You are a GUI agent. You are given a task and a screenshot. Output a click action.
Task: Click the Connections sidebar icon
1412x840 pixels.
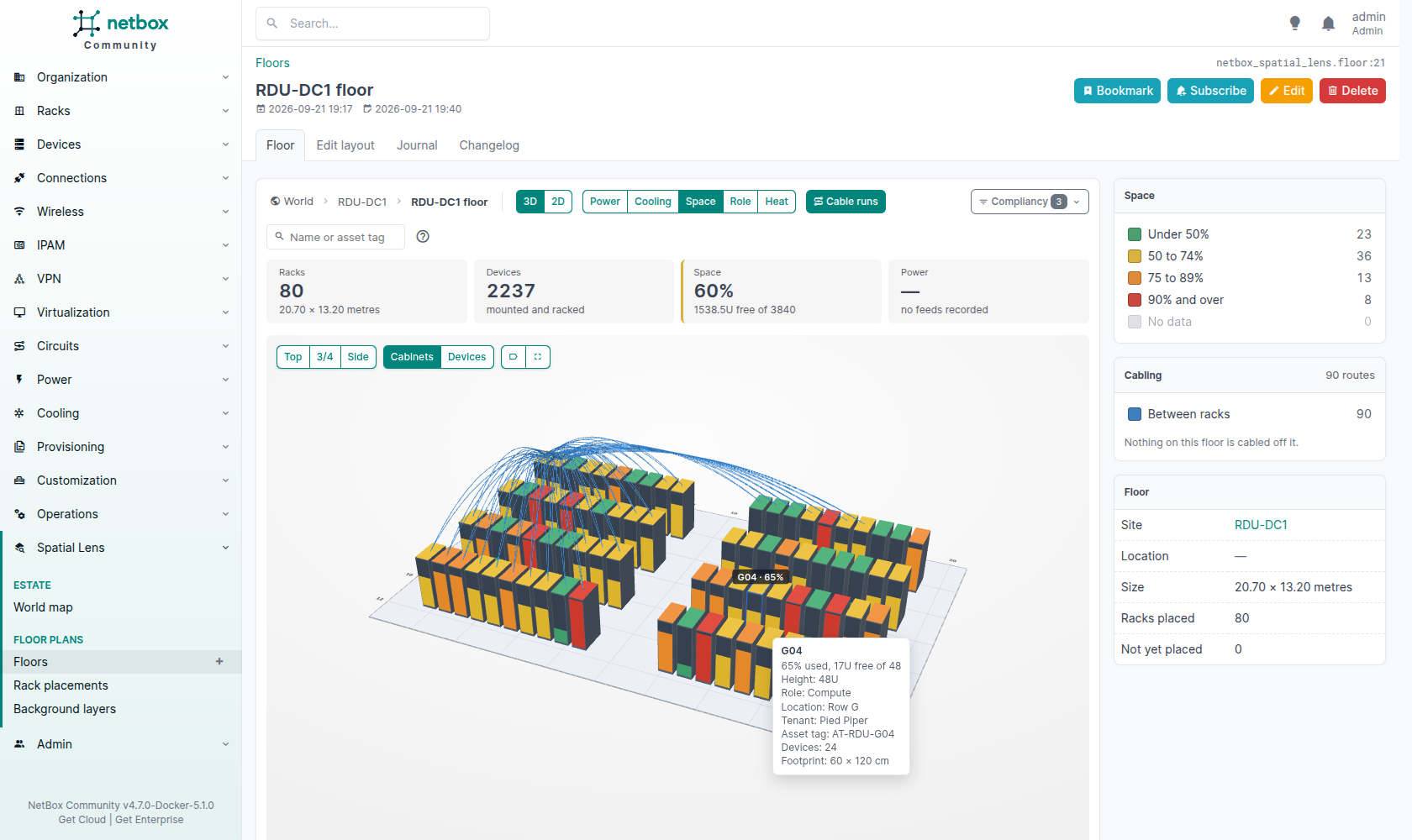(19, 178)
